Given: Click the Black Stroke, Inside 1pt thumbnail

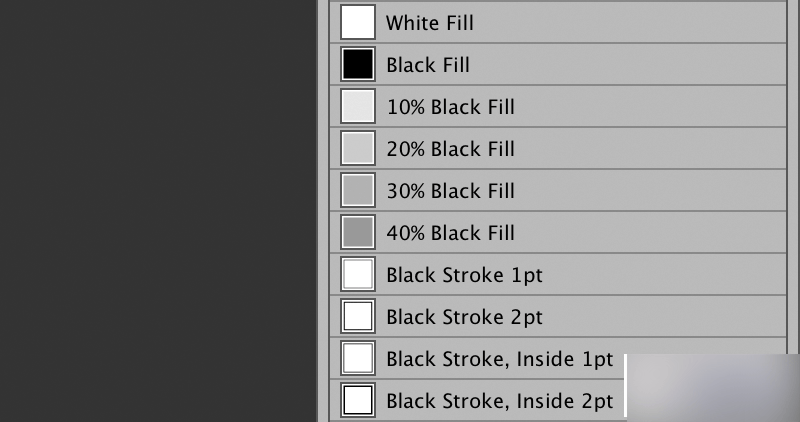Looking at the screenshot, I should [x=358, y=359].
